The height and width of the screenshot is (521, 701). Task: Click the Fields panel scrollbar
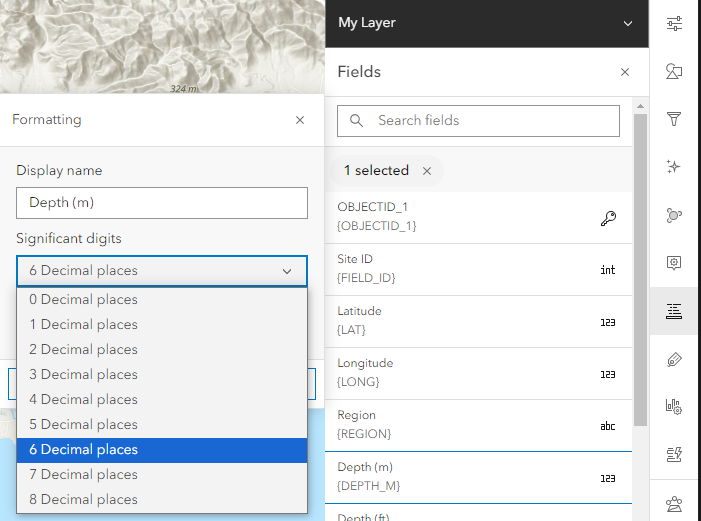pyautogui.click(x=640, y=270)
